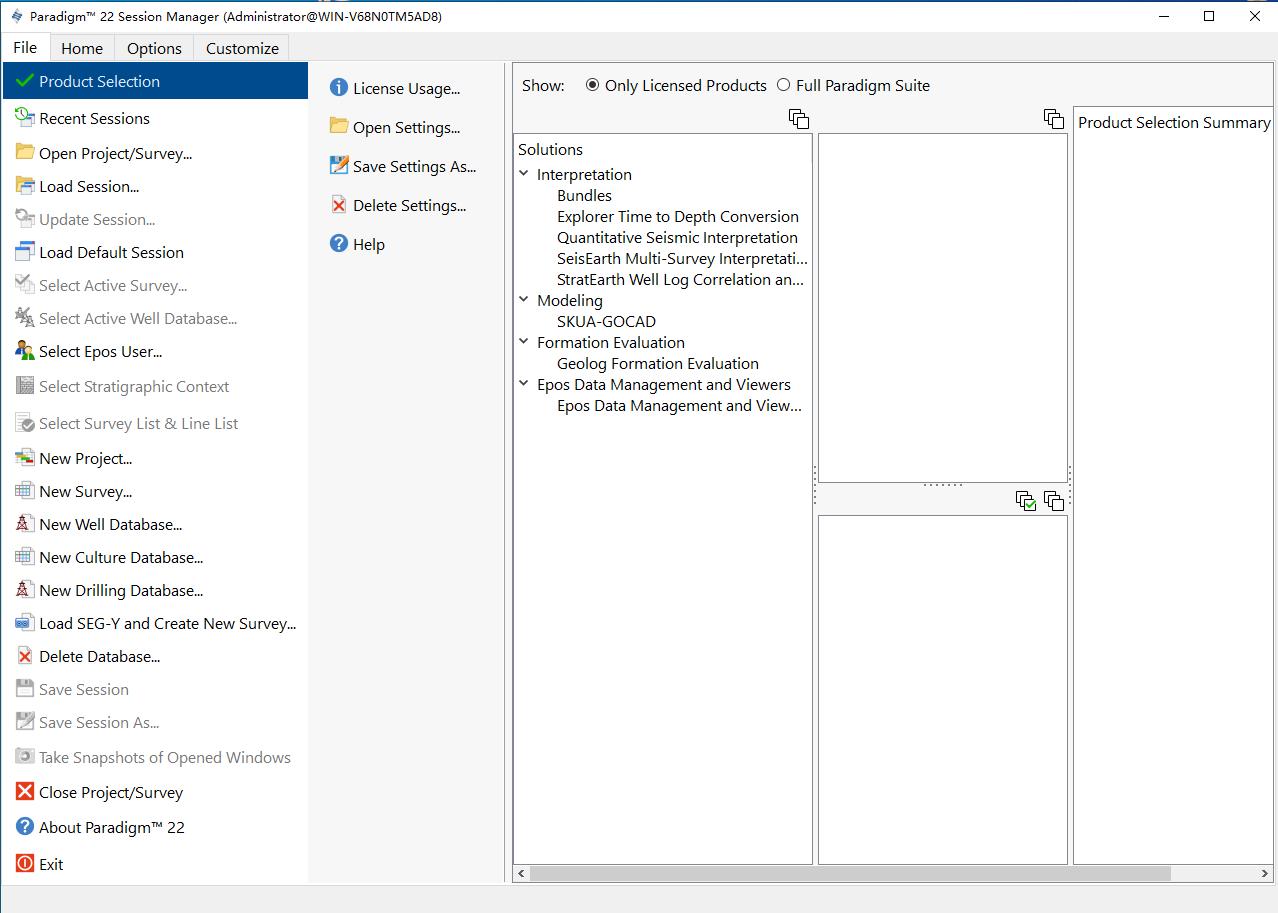
Task: Click the copy icon above the upper middle pane
Action: click(x=1054, y=119)
